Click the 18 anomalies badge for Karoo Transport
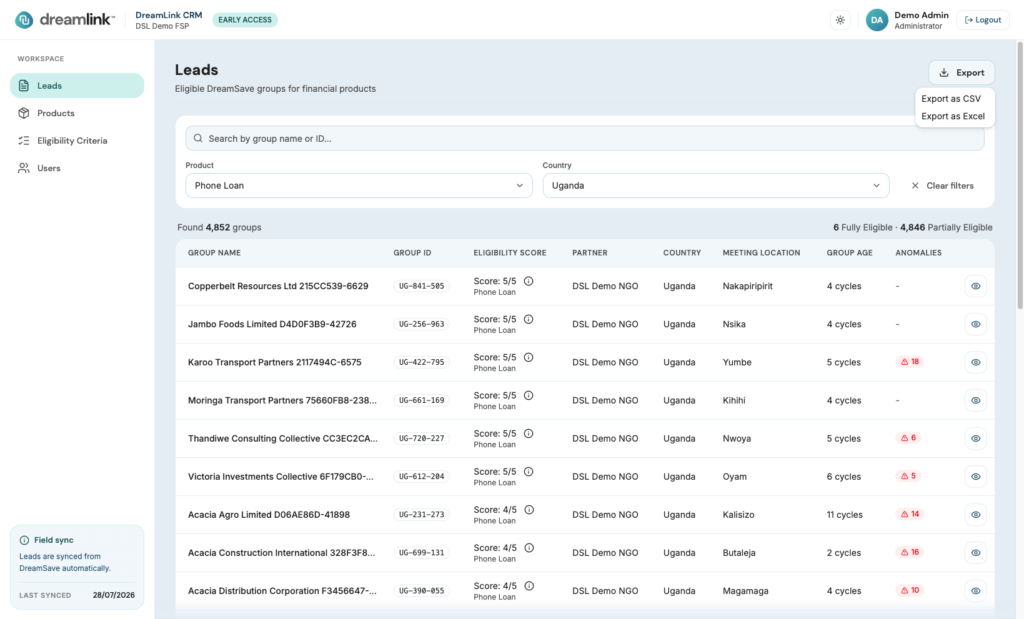This screenshot has width=1024, height=619. coord(910,361)
